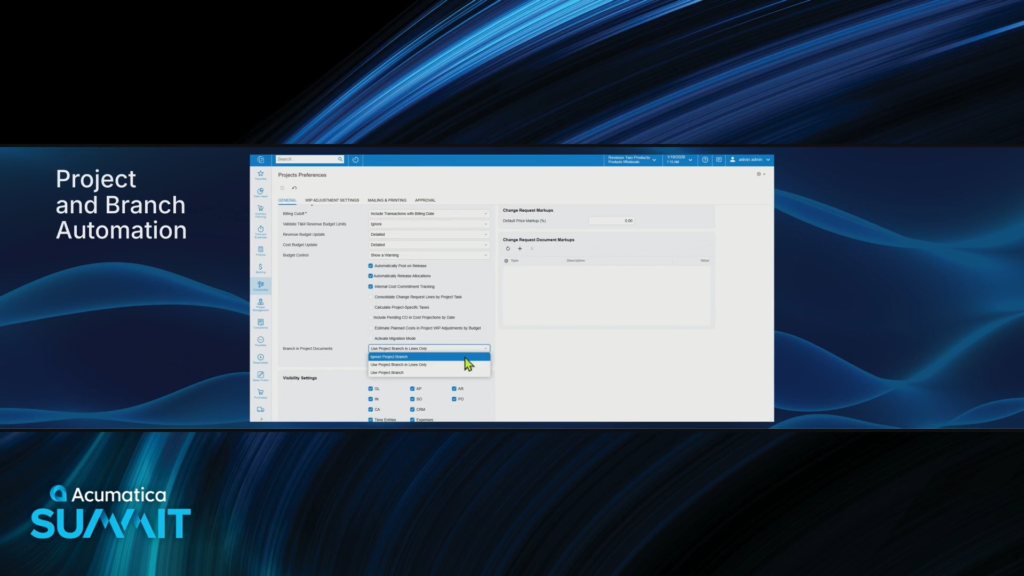Viewport: 1024px width, 576px height.
Task: Open the Favorites sidebar icon
Action: click(260, 174)
